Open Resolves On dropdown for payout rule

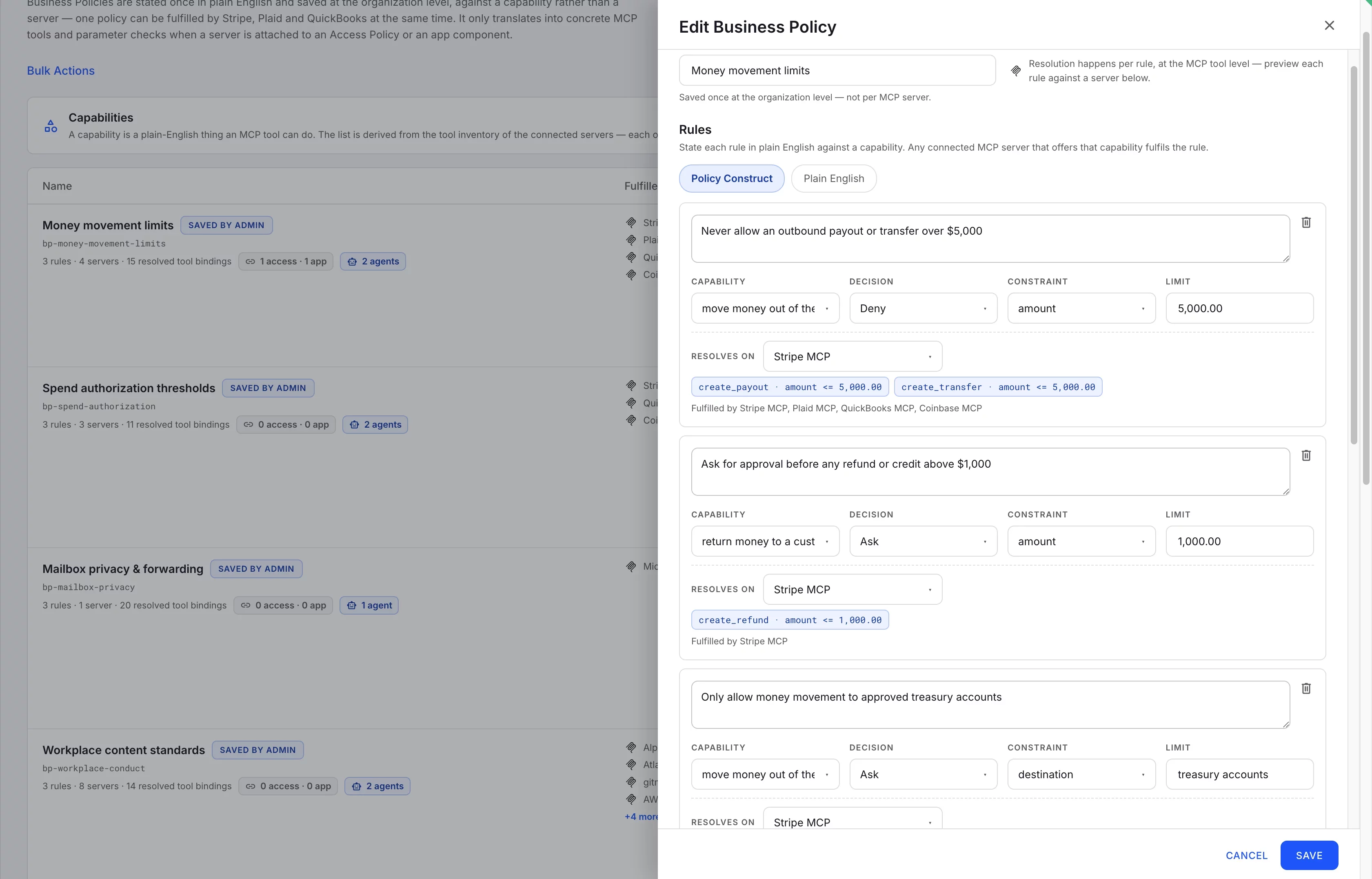pos(853,357)
